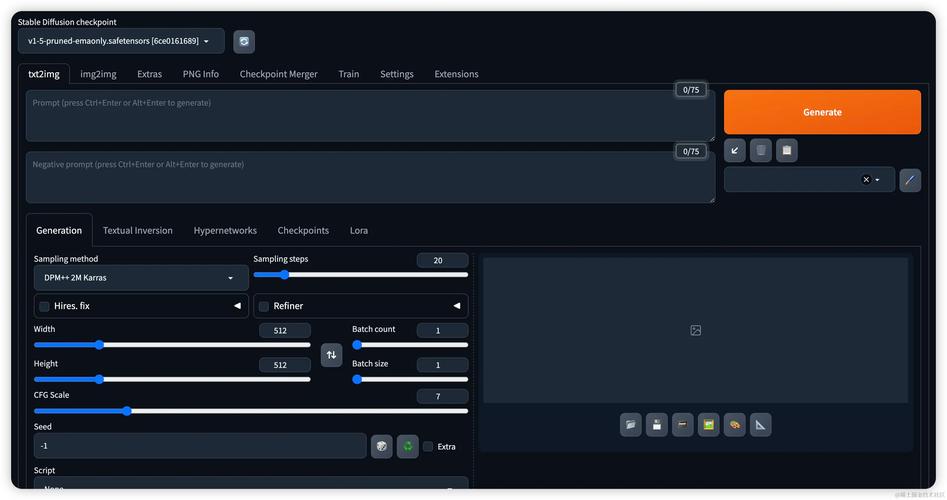Open the styles dropdown arrow
The image size is (947, 500).
pyautogui.click(x=878, y=180)
